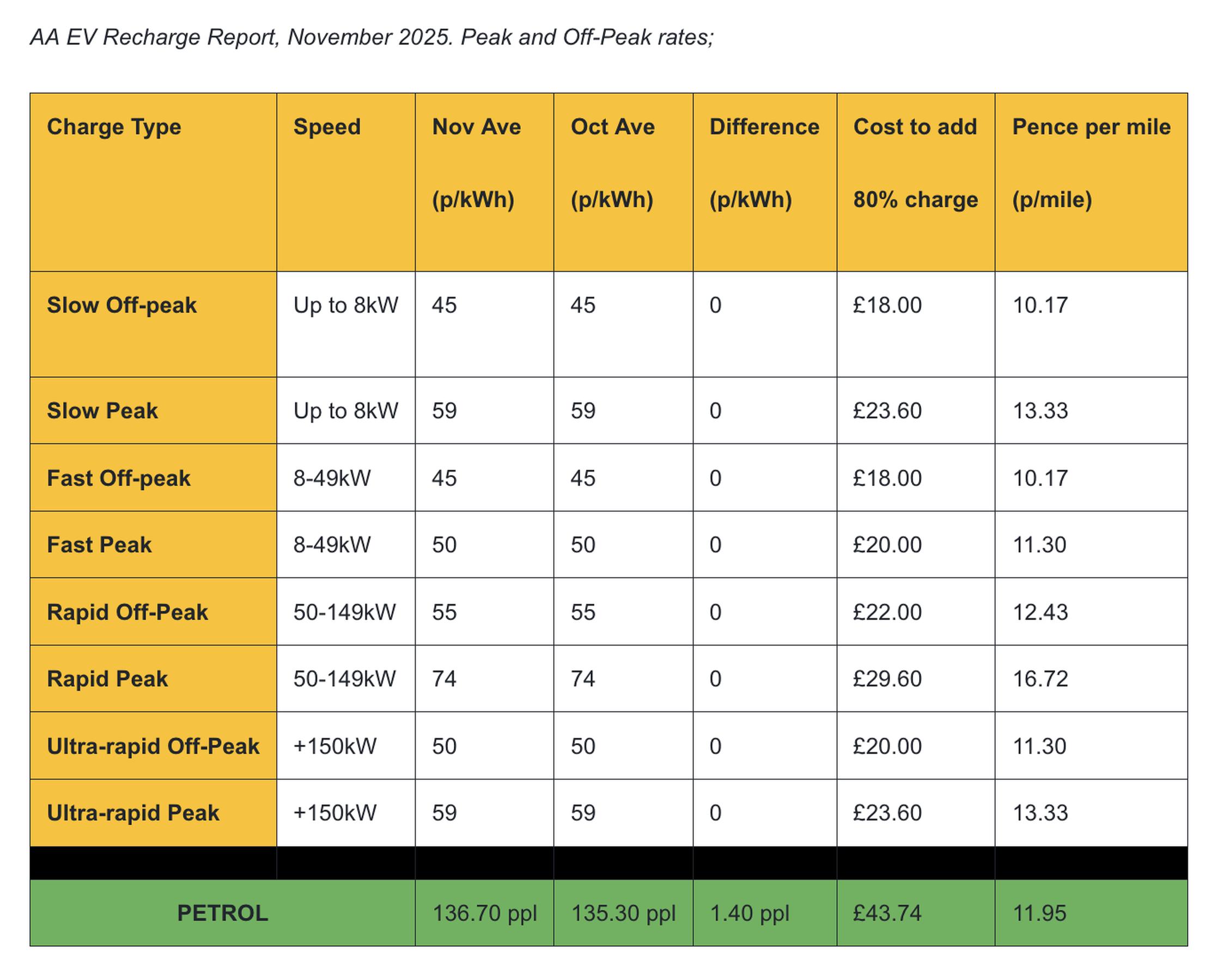This screenshot has height=980, width=1211.
Task: Click the Fast Peak row label
Action: pos(99,545)
